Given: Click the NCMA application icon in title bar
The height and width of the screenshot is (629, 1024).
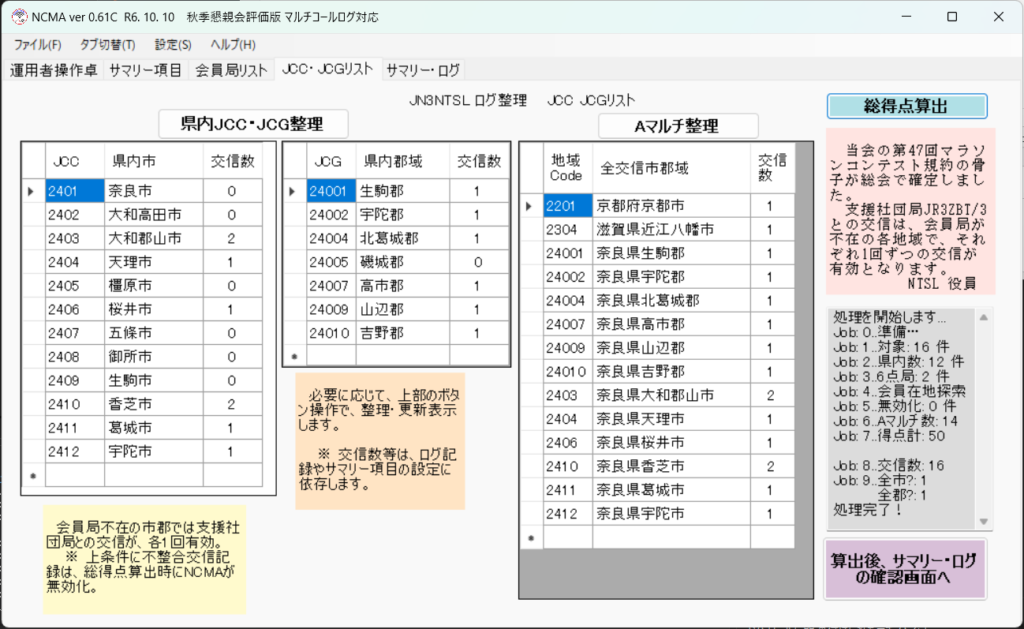Looking at the screenshot, I should pyautogui.click(x=17, y=17).
